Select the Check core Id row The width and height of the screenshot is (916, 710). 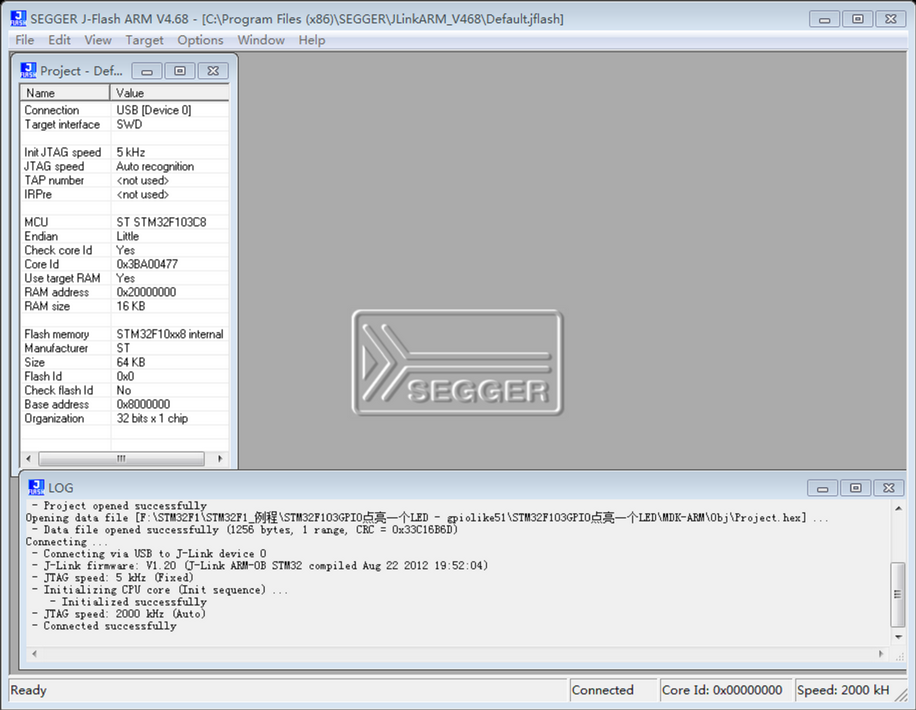(124, 250)
